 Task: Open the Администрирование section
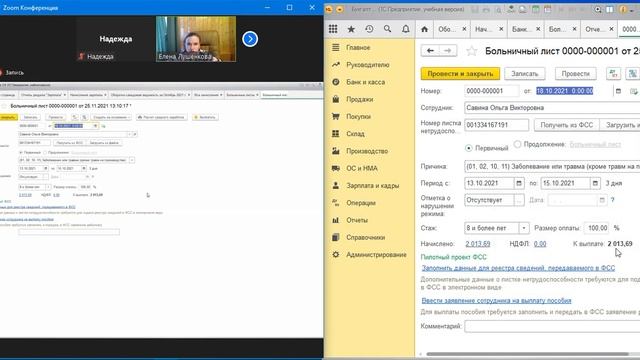(x=376, y=254)
